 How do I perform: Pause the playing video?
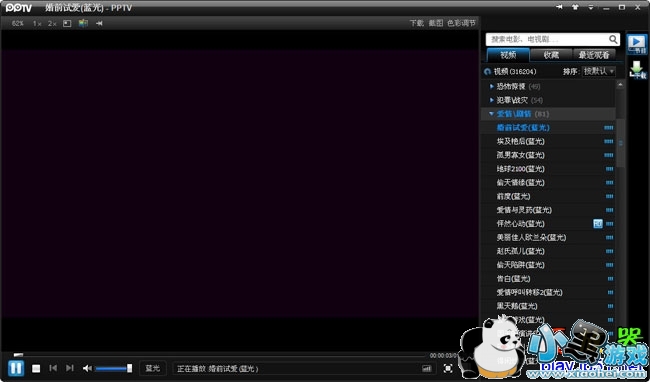[x=16, y=368]
